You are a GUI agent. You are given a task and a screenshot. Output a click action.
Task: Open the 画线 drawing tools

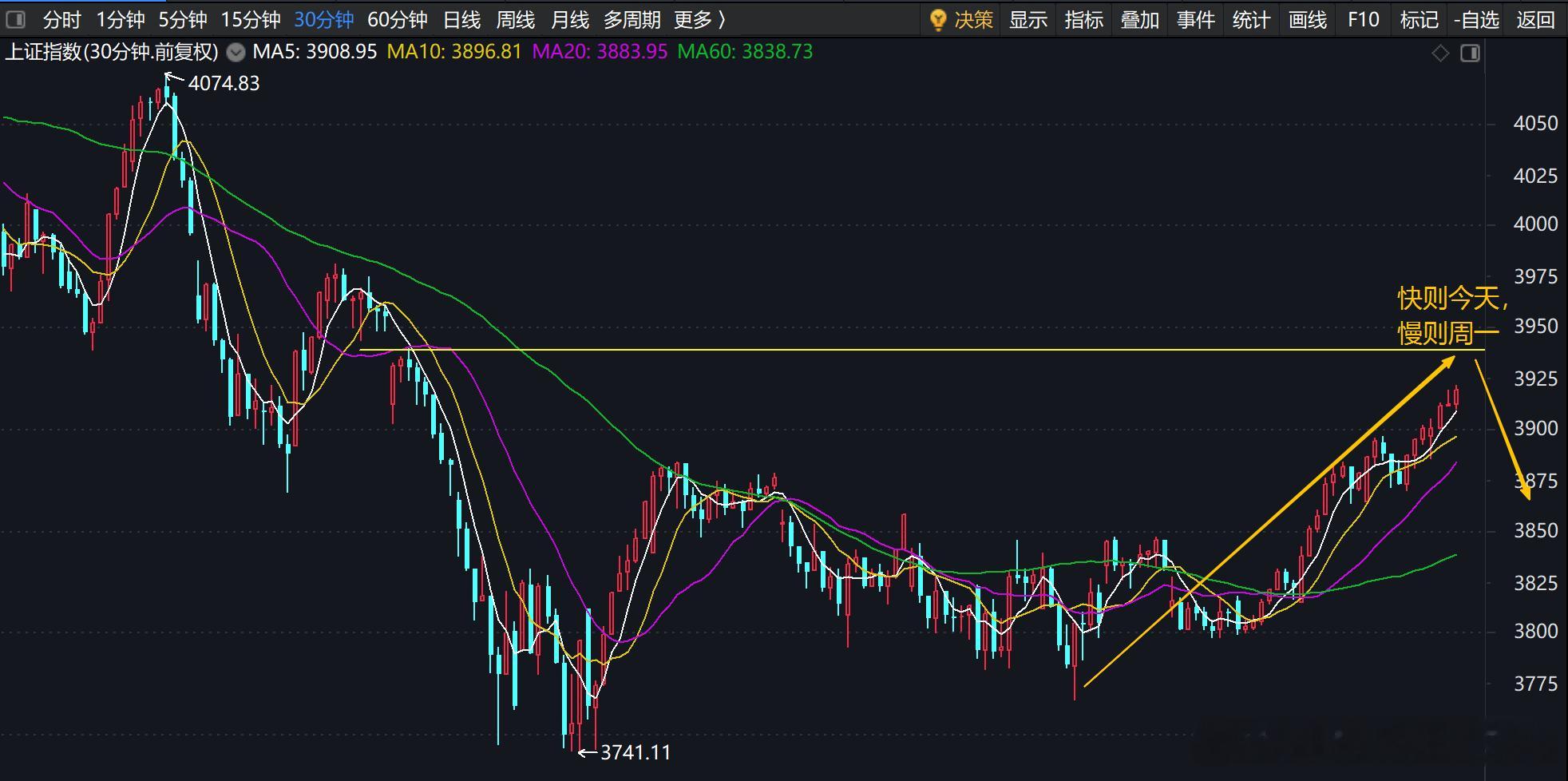[x=1307, y=19]
